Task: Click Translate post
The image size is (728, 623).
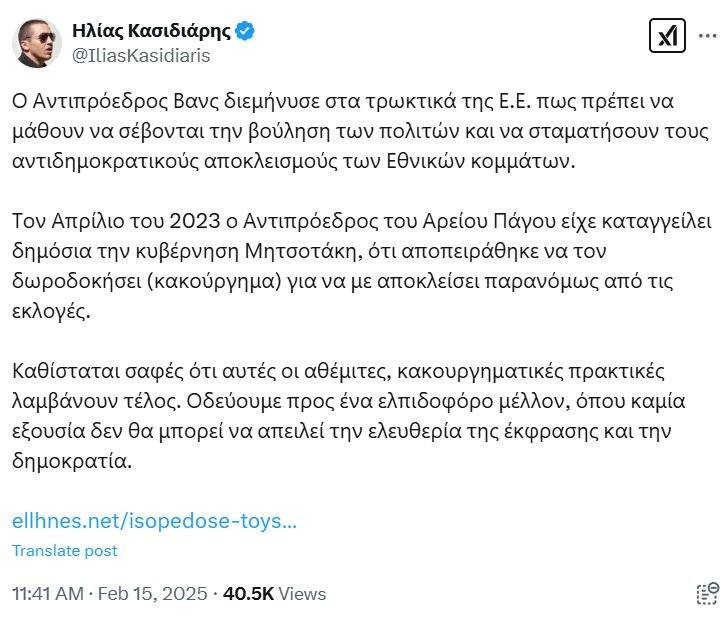Action: [64, 551]
